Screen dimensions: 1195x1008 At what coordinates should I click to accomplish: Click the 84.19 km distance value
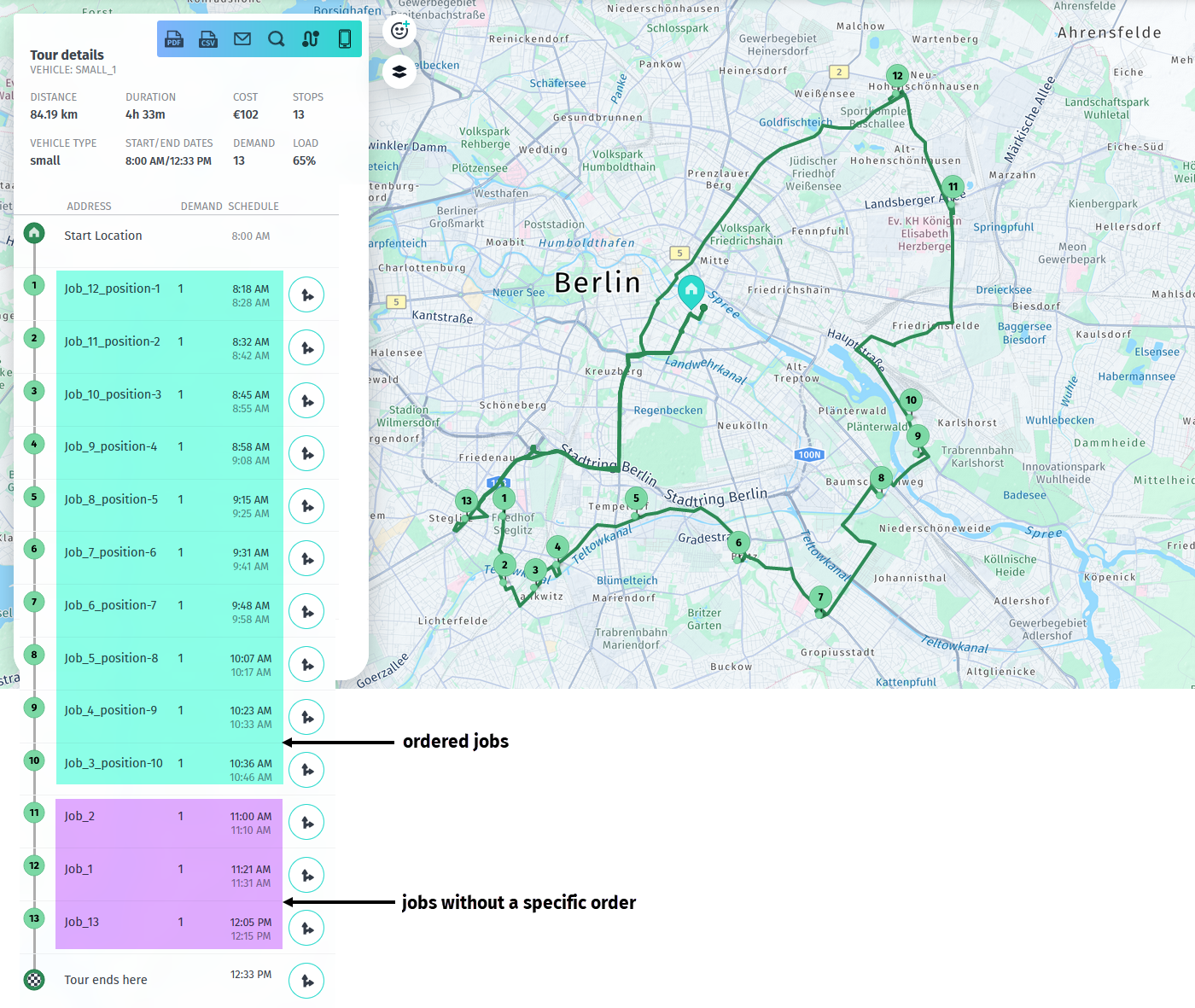54,114
